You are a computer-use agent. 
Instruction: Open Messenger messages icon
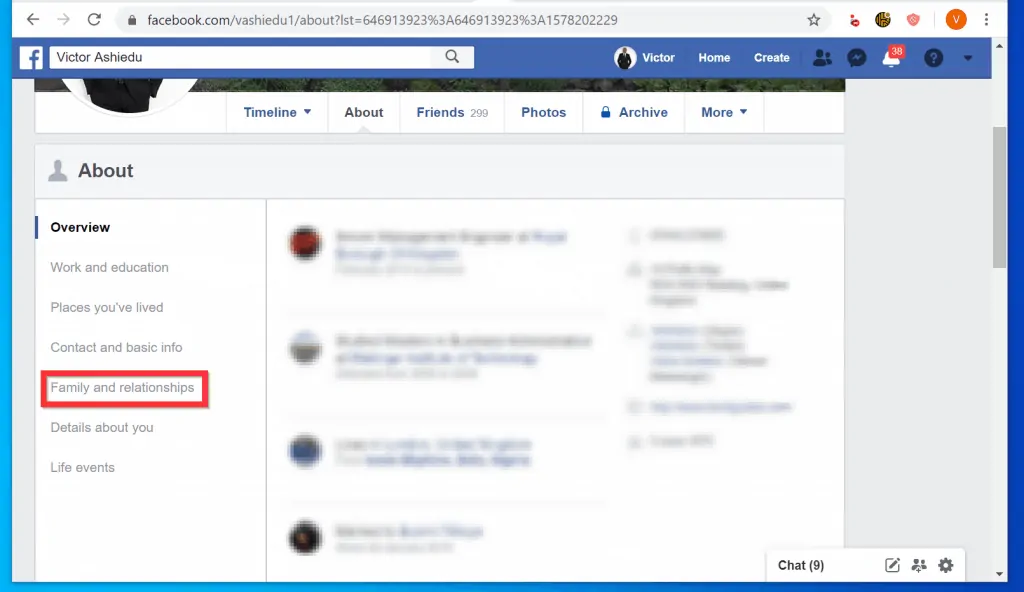click(856, 57)
